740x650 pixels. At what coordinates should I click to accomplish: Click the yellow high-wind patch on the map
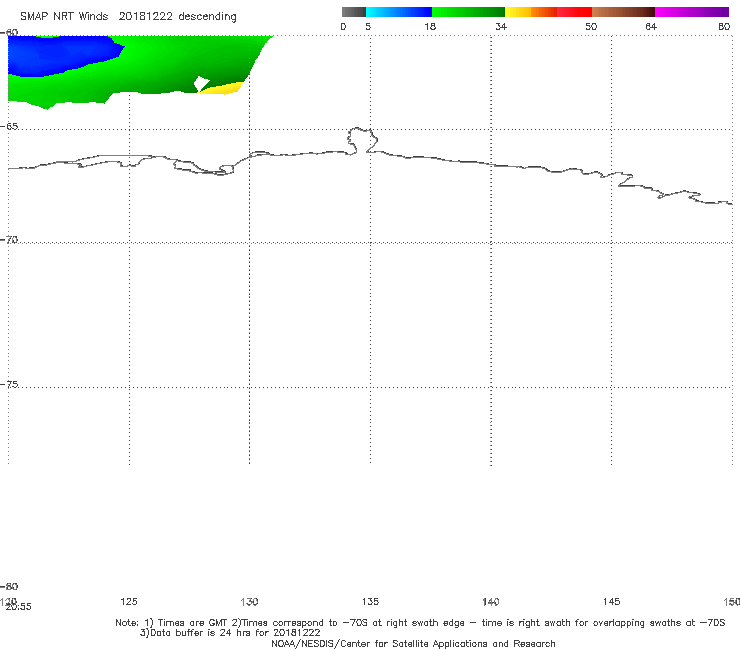(222, 88)
